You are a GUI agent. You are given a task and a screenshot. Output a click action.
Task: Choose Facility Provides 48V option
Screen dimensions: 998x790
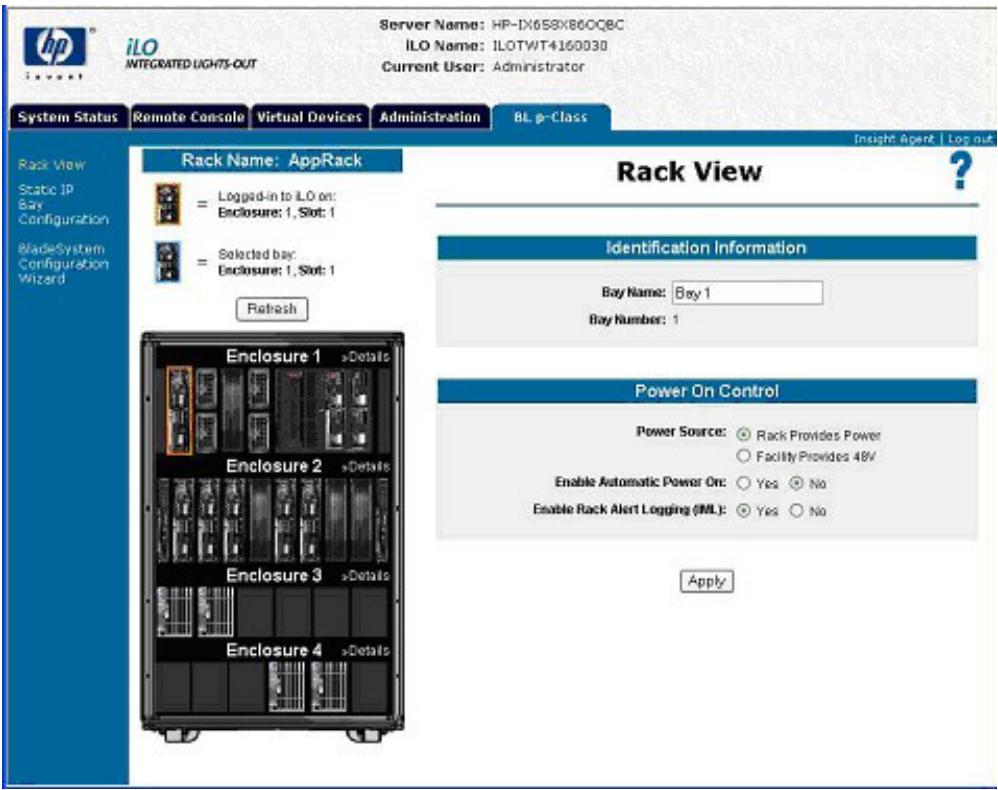pyautogui.click(x=743, y=456)
